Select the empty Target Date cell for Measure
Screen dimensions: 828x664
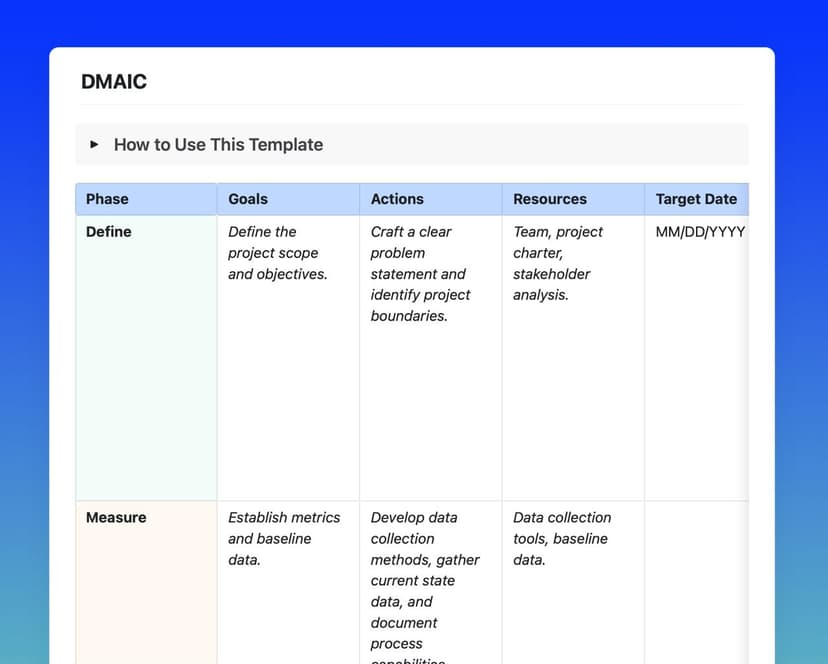click(697, 560)
